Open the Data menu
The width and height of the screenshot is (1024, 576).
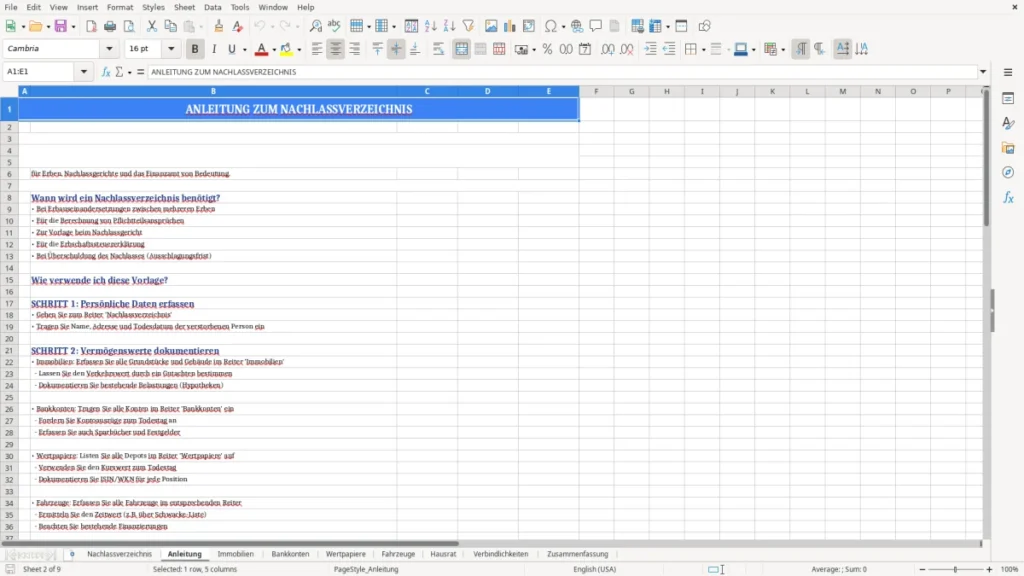[x=212, y=7]
